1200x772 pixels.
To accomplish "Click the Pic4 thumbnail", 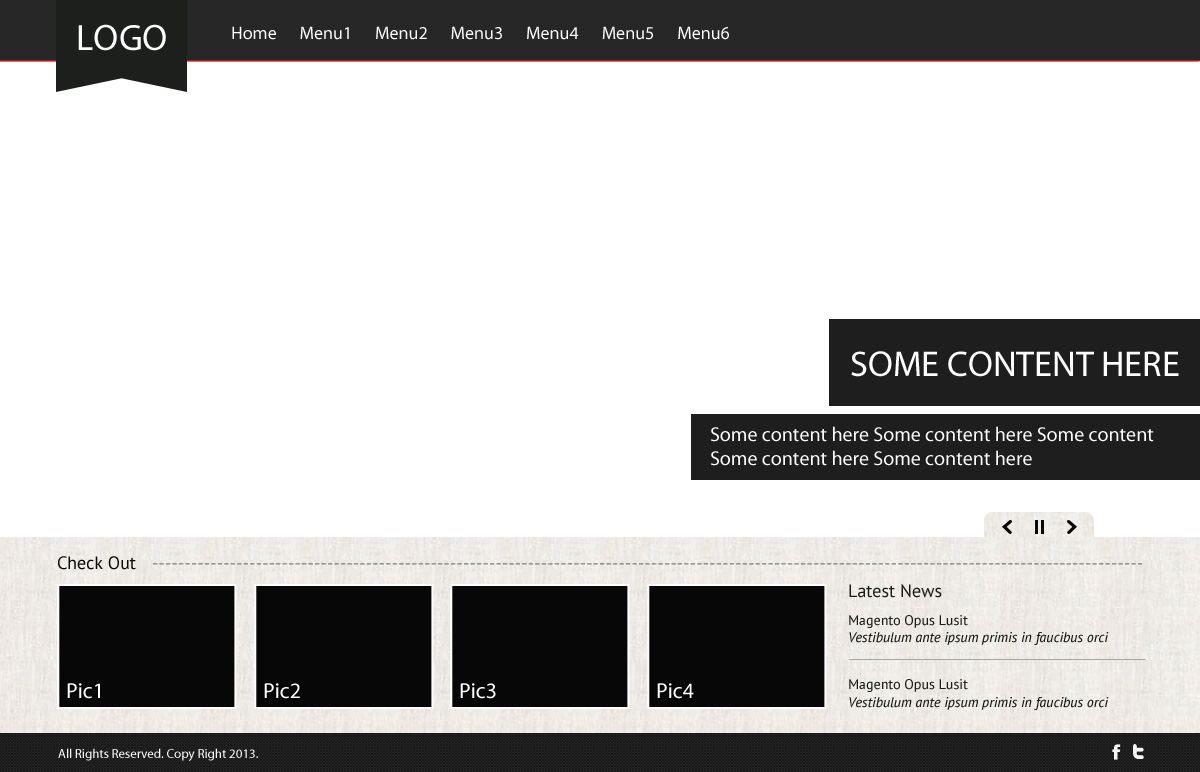I will click(x=737, y=646).
